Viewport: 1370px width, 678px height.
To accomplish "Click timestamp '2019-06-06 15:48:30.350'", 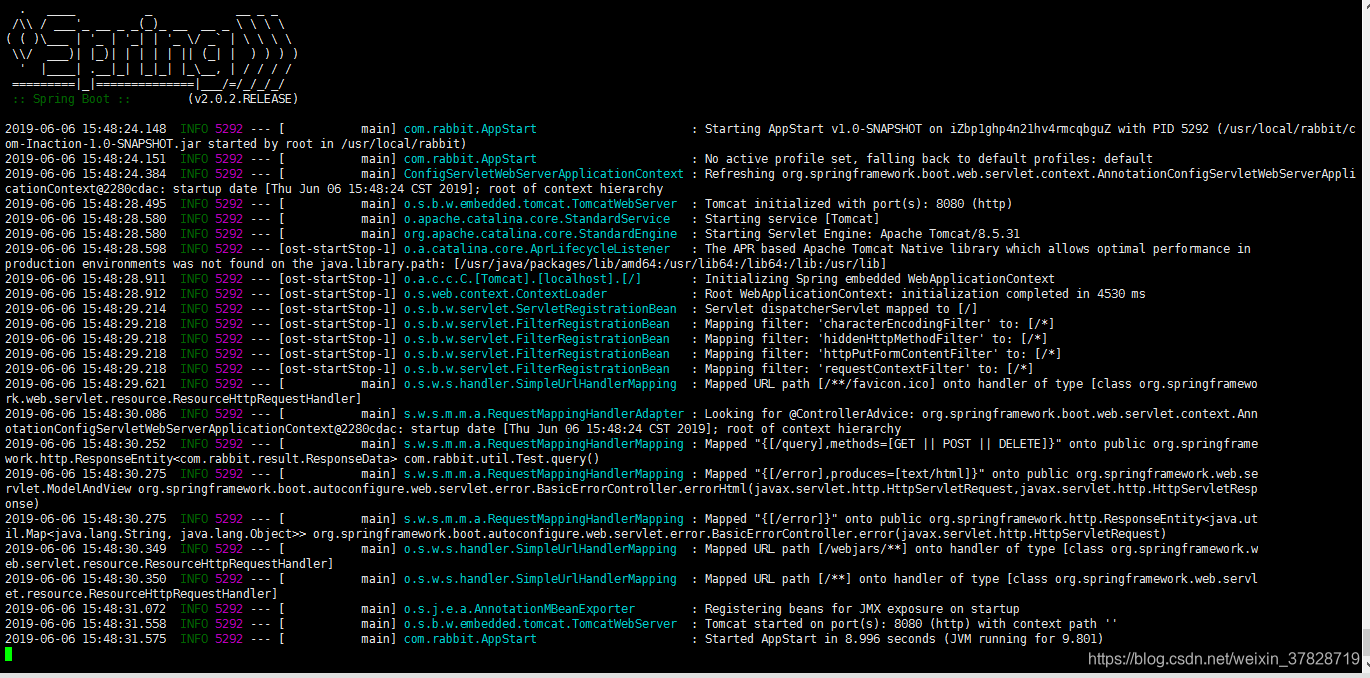I will 85,579.
